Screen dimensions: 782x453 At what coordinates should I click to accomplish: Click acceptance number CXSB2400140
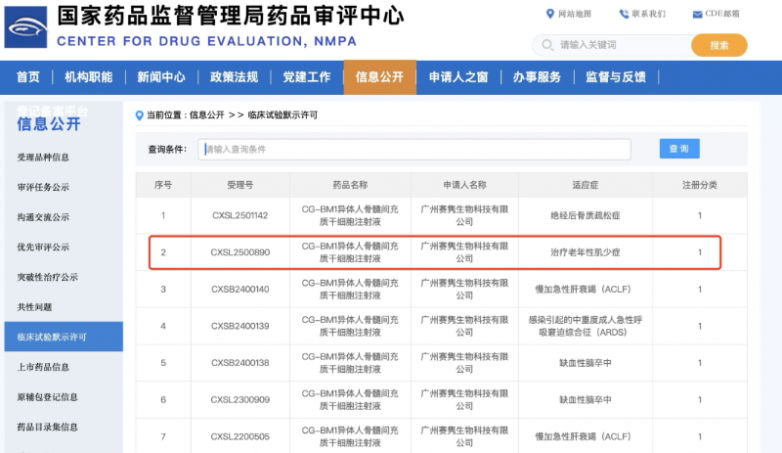pos(240,289)
